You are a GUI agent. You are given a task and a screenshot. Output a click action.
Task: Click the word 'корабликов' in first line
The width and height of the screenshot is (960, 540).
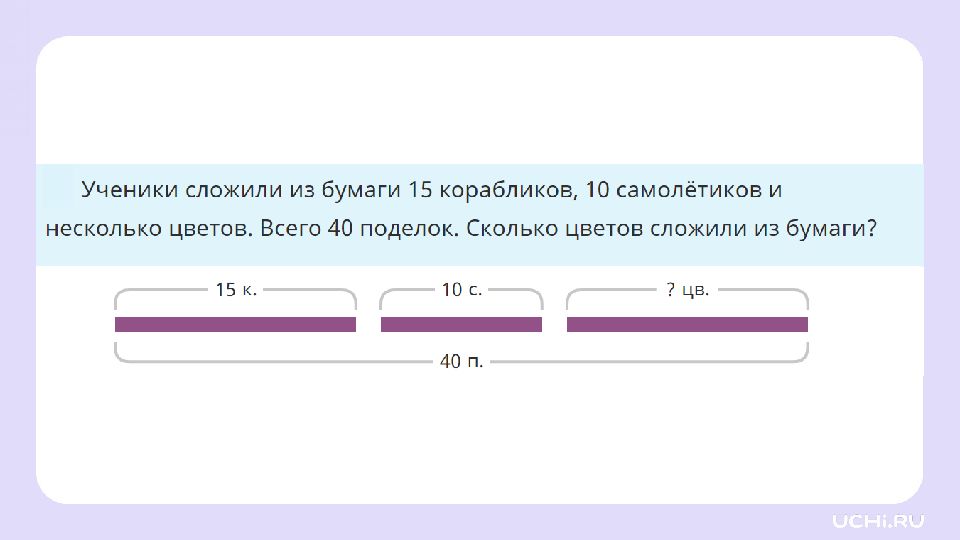tap(508, 190)
